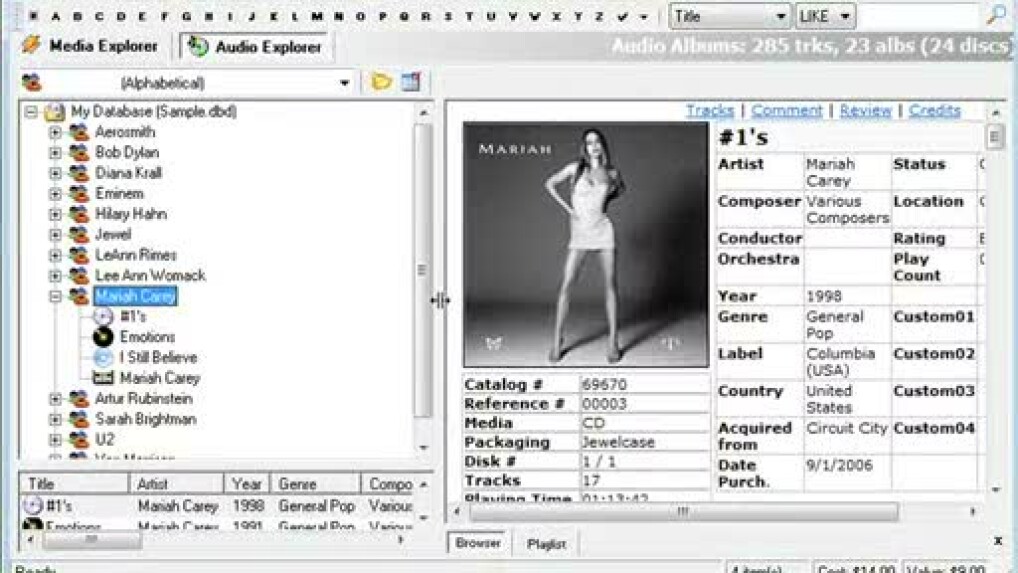Select the Emotions vinyl record icon
This screenshot has height=573, width=1018.
(103, 337)
